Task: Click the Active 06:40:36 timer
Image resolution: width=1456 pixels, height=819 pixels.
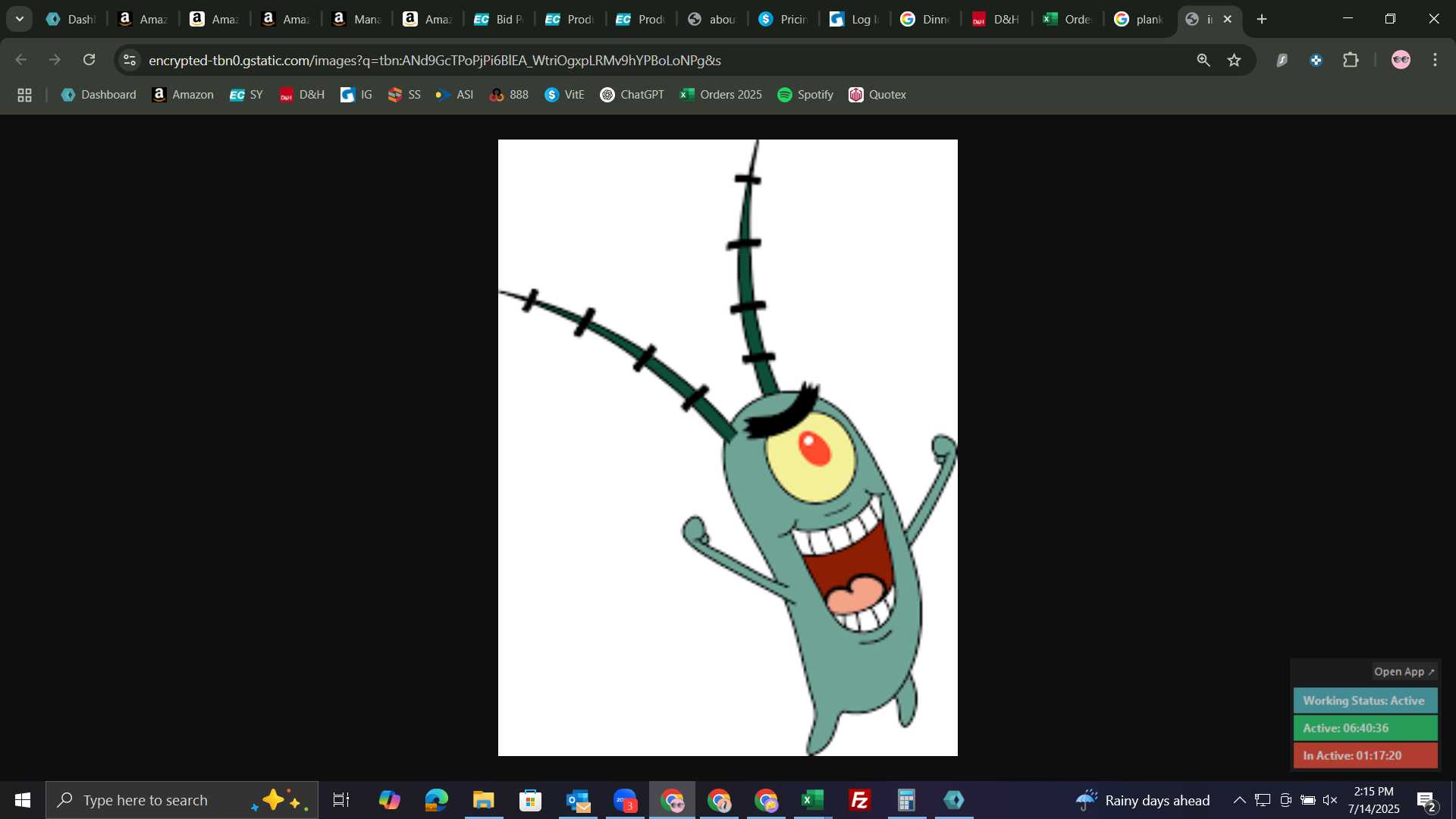Action: [1365, 728]
